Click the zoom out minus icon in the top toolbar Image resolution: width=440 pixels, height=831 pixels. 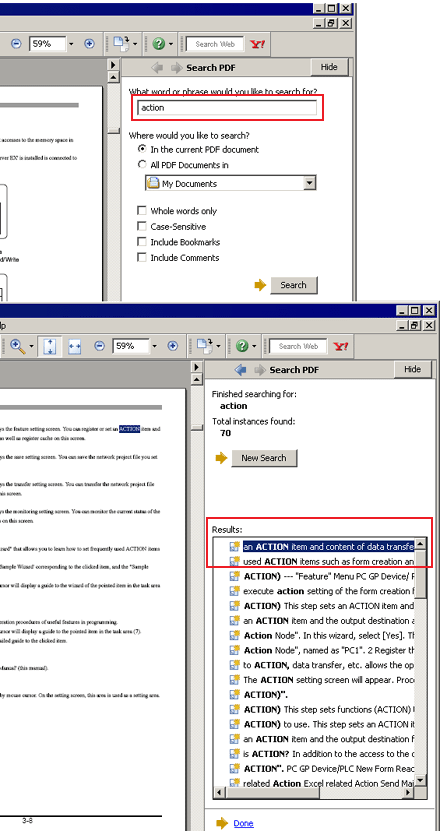pos(16,44)
